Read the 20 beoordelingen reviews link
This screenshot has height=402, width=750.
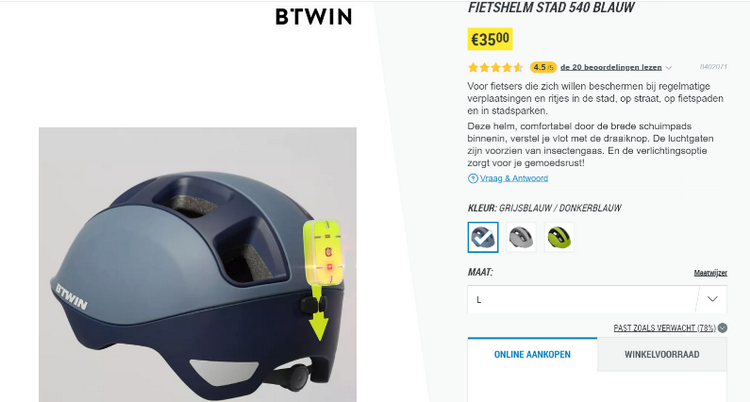click(611, 67)
